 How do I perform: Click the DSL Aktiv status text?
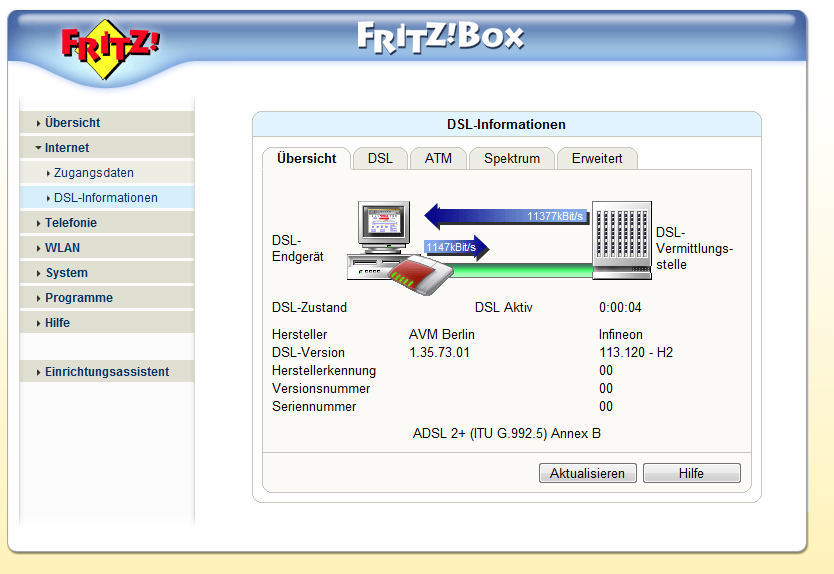tap(503, 307)
